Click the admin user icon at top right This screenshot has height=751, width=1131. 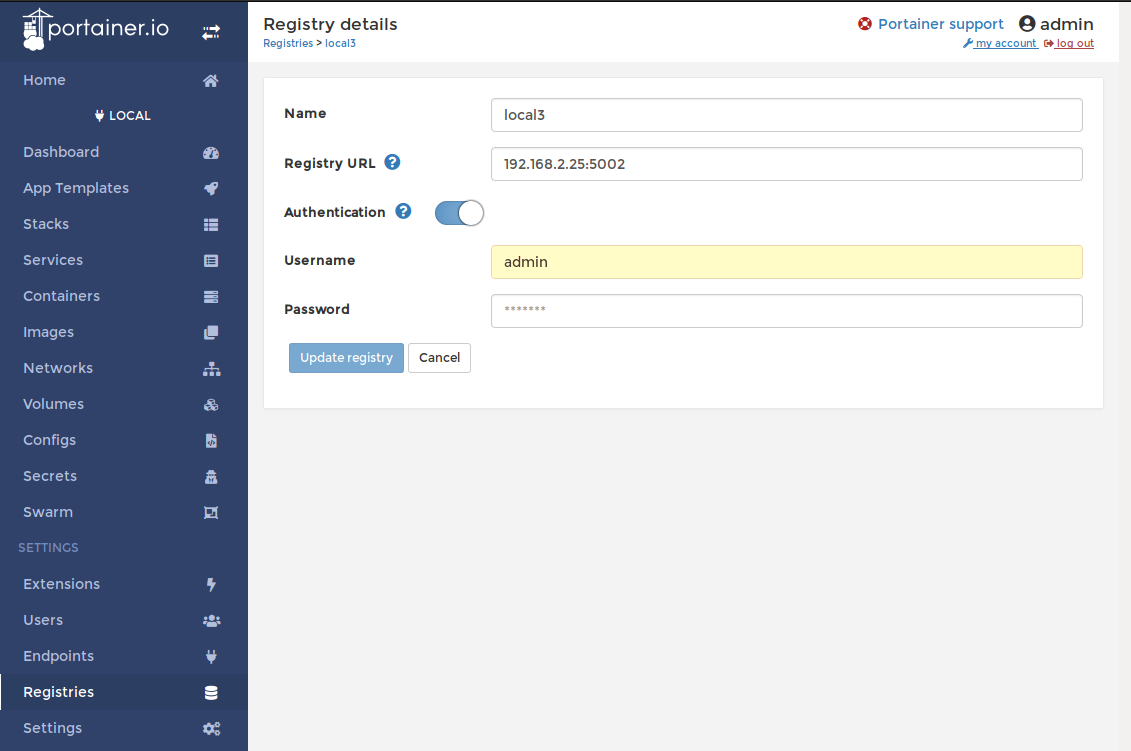[1028, 23]
